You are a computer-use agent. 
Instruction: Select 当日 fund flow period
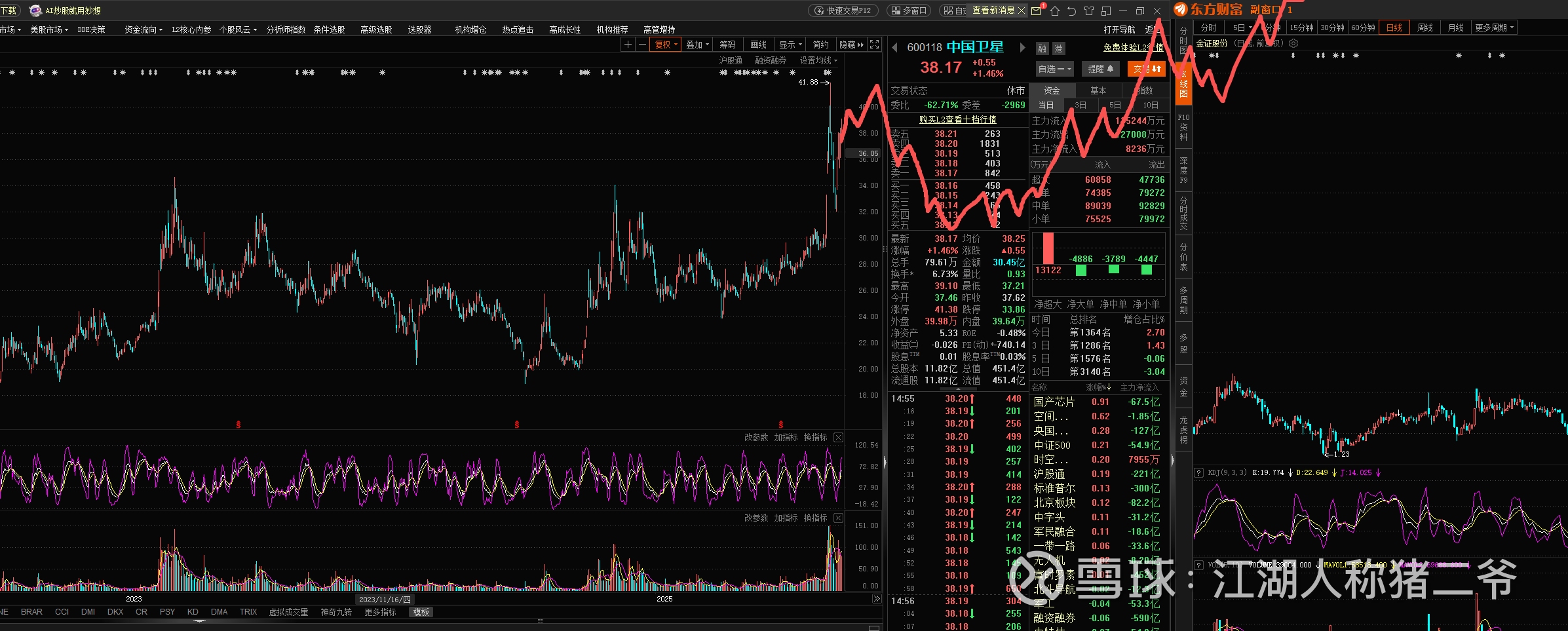tap(1046, 105)
